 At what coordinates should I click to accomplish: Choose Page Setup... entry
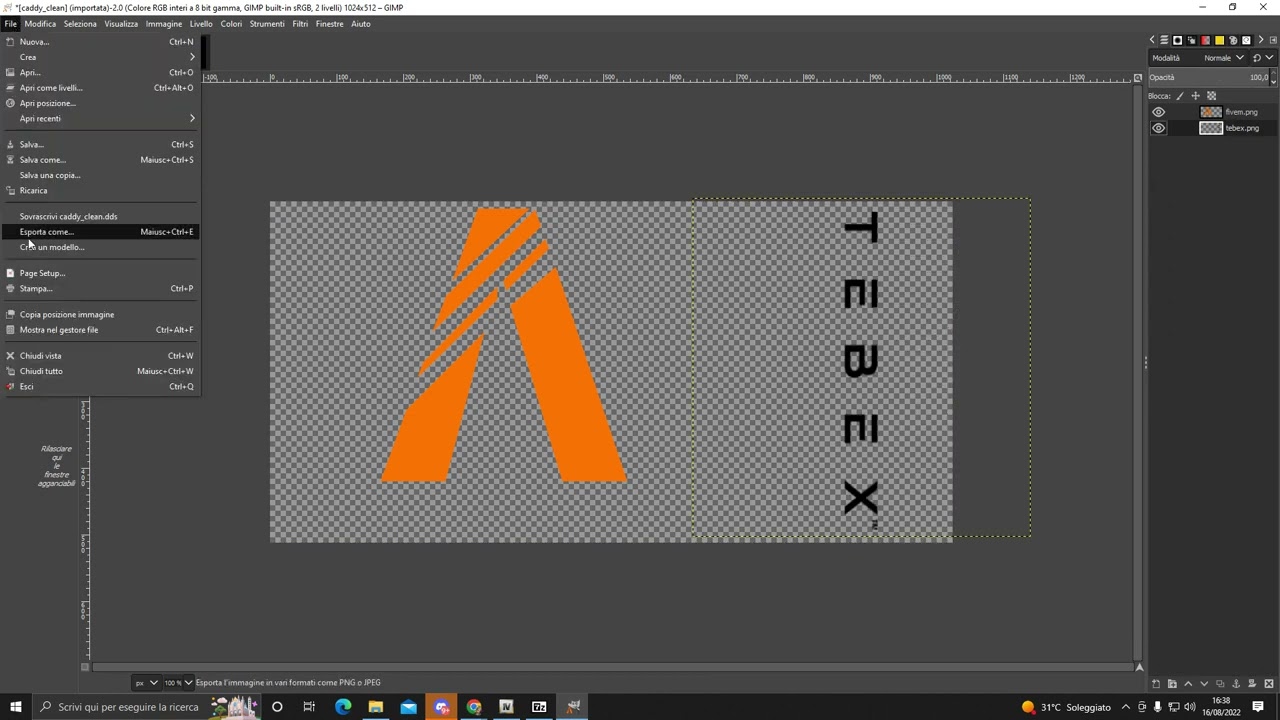(101, 273)
